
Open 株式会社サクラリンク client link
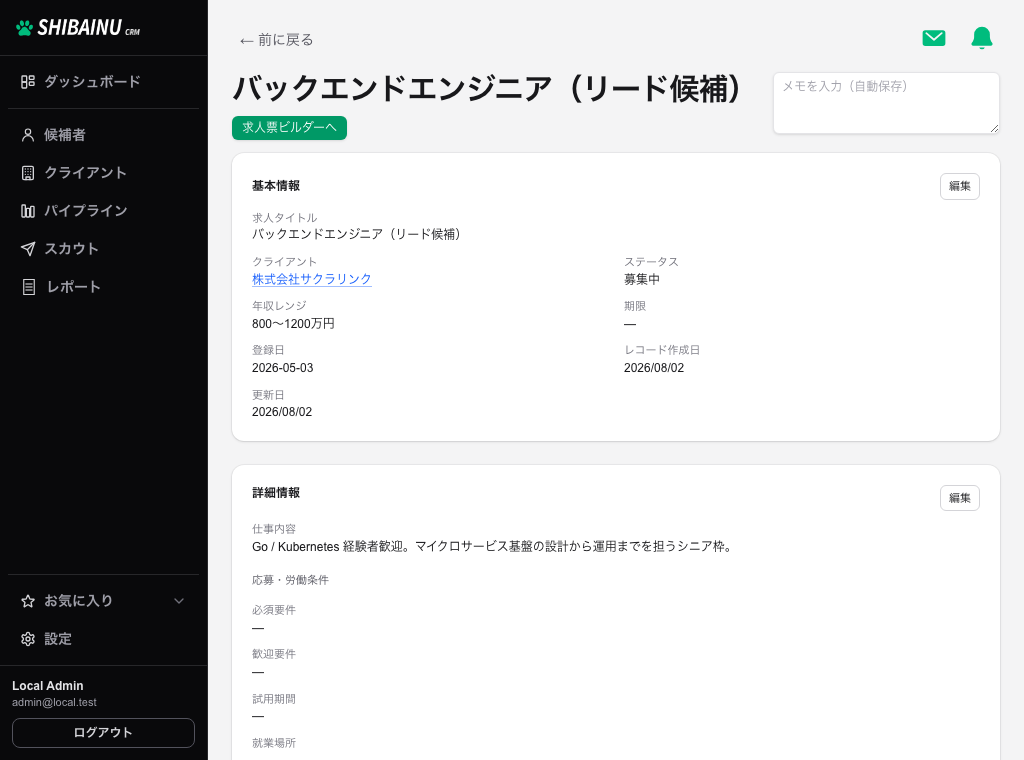click(x=312, y=279)
